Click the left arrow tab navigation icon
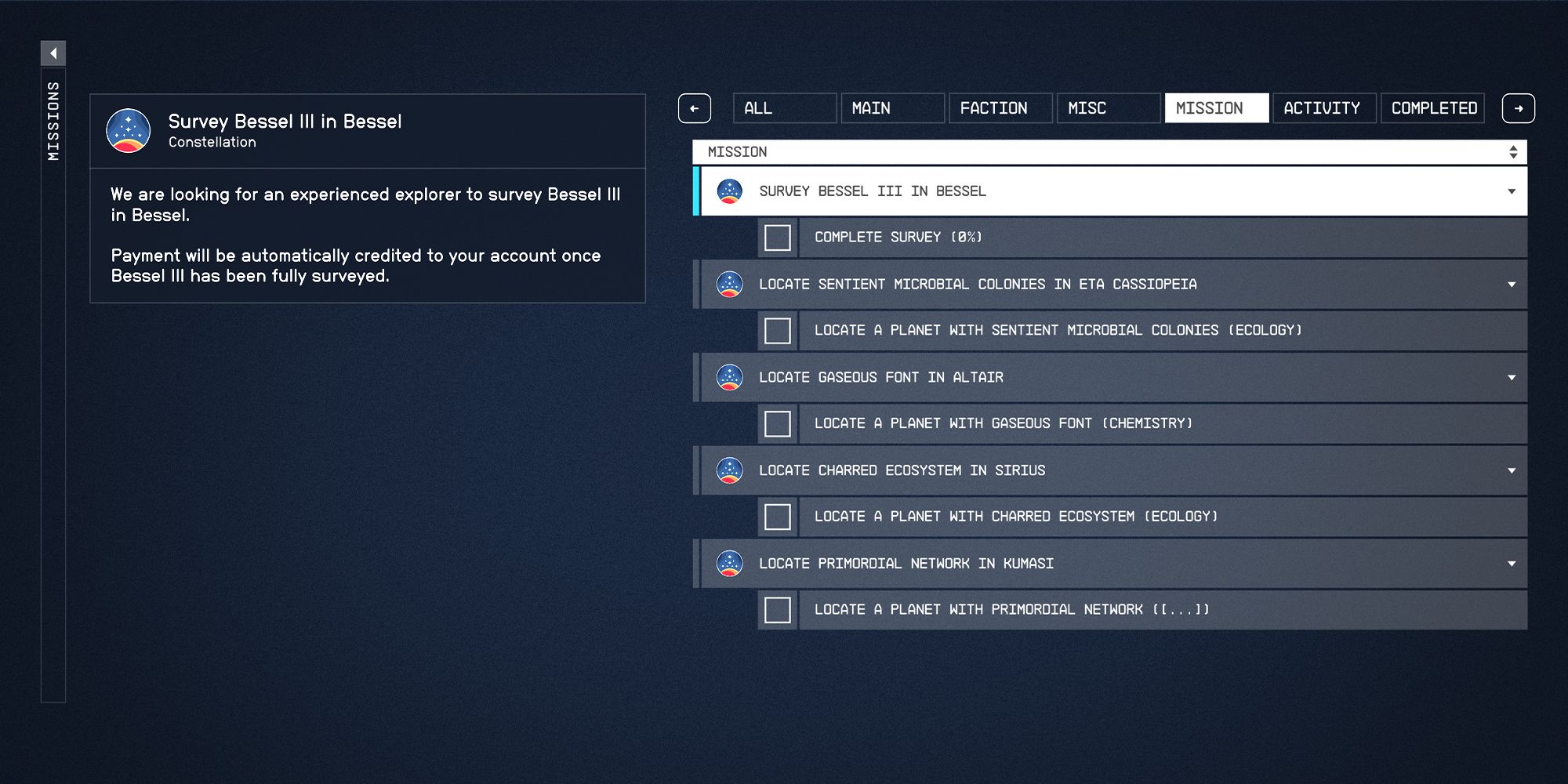This screenshot has height=784, width=1568. 695,108
